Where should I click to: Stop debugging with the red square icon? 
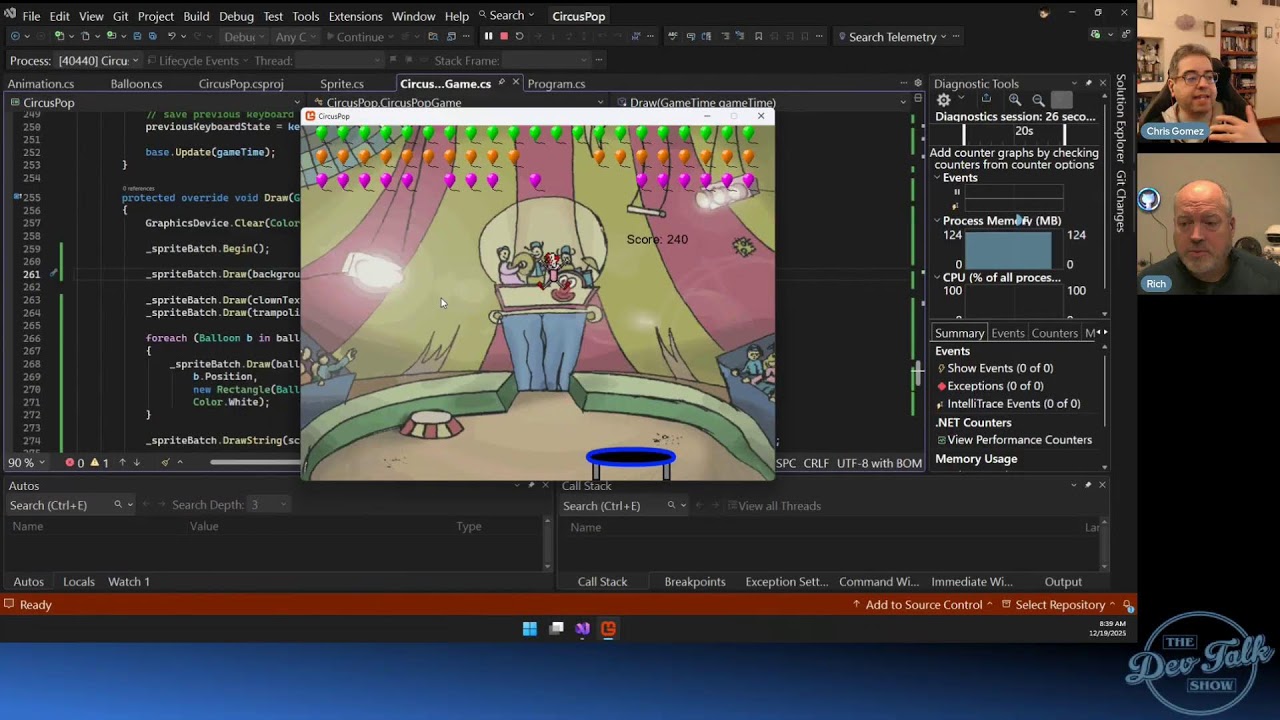504,37
